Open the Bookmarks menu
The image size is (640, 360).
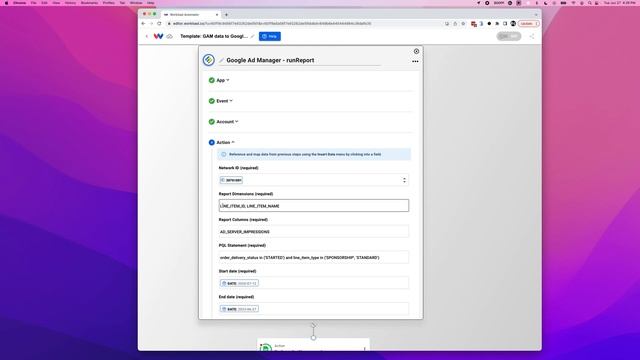point(89,3)
